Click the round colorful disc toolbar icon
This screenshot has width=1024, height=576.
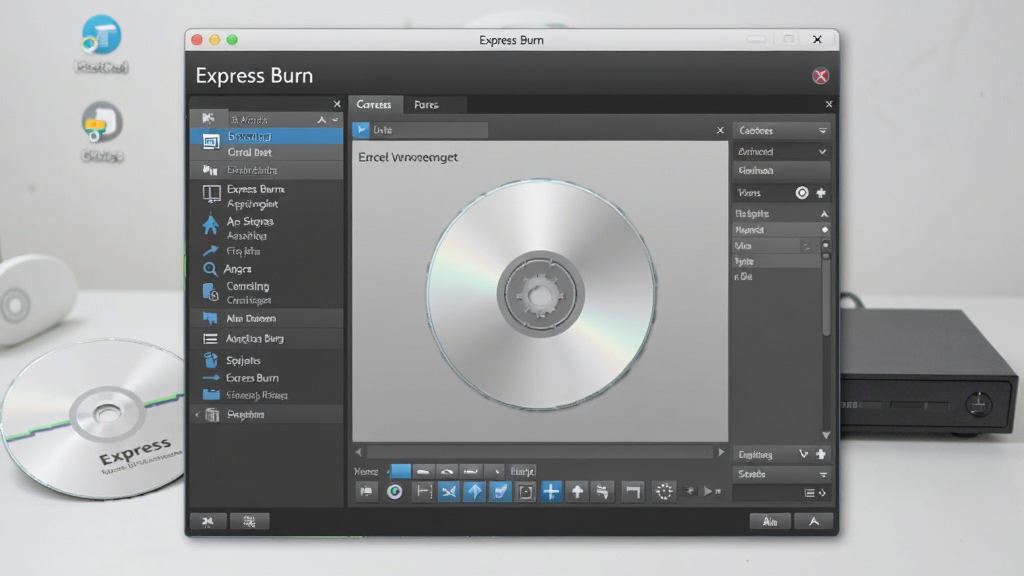point(394,492)
